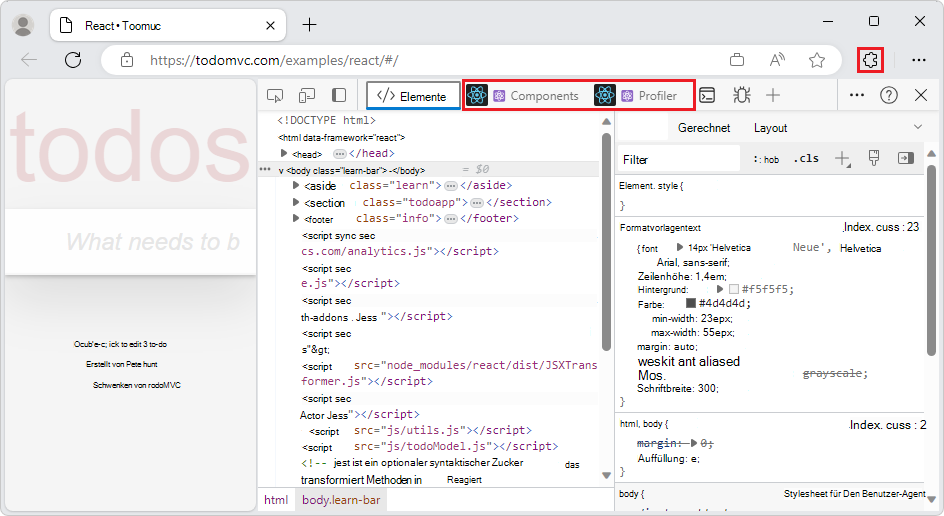Switch to the Elemente tab
The image size is (944, 516).
412,96
